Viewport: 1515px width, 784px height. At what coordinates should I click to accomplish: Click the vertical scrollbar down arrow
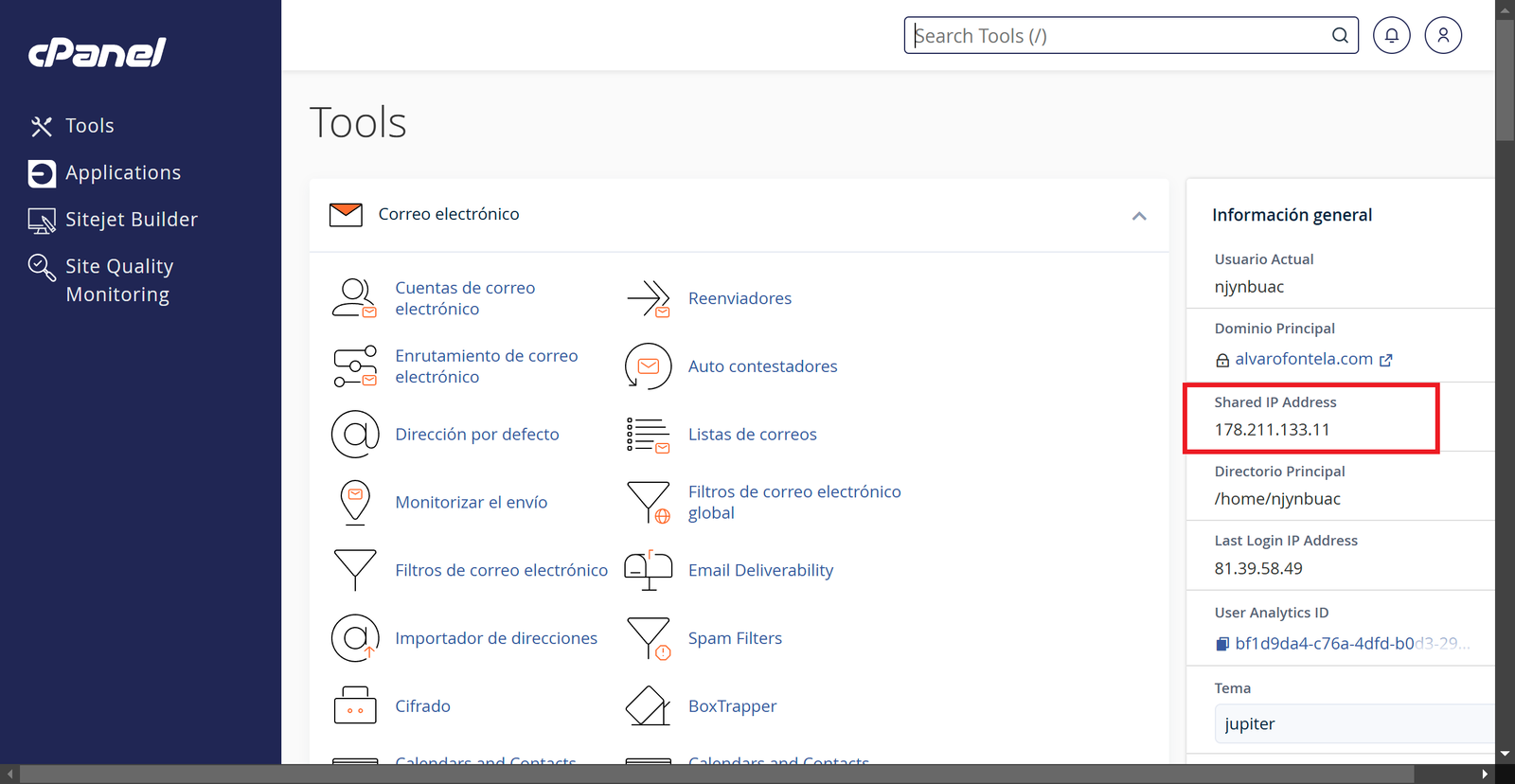click(1505, 755)
